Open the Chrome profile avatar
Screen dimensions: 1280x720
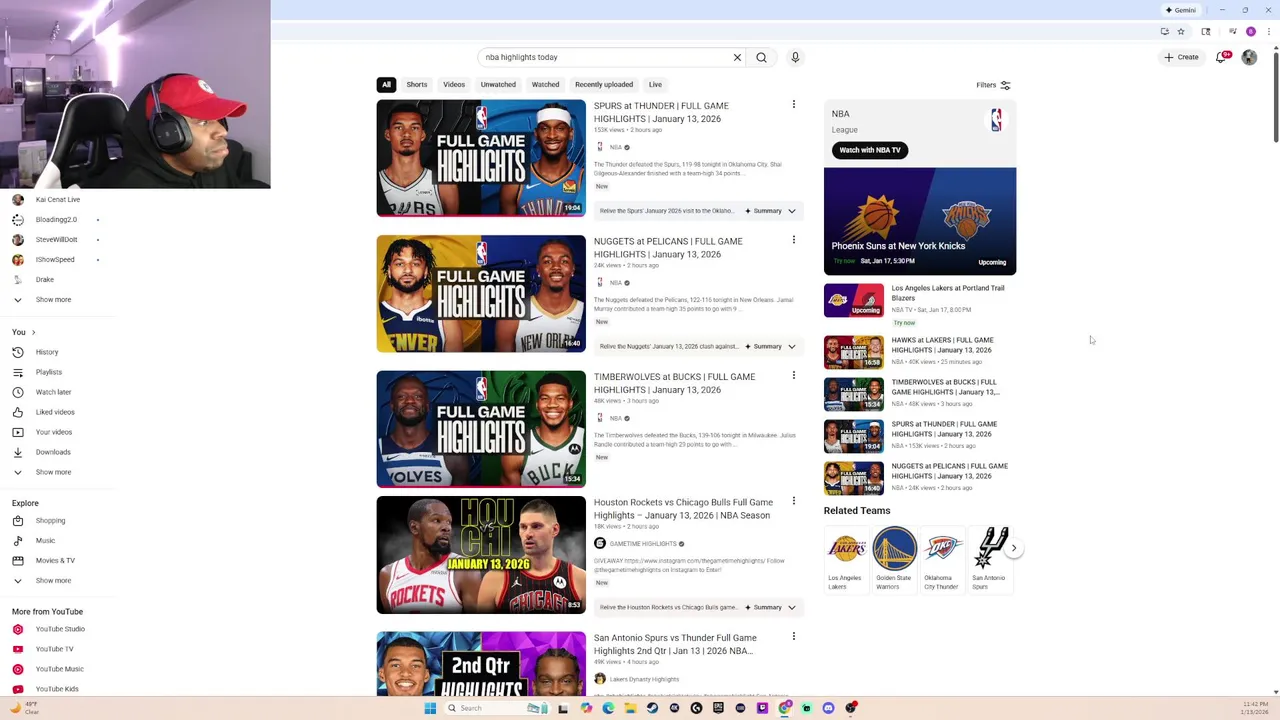point(1250,31)
